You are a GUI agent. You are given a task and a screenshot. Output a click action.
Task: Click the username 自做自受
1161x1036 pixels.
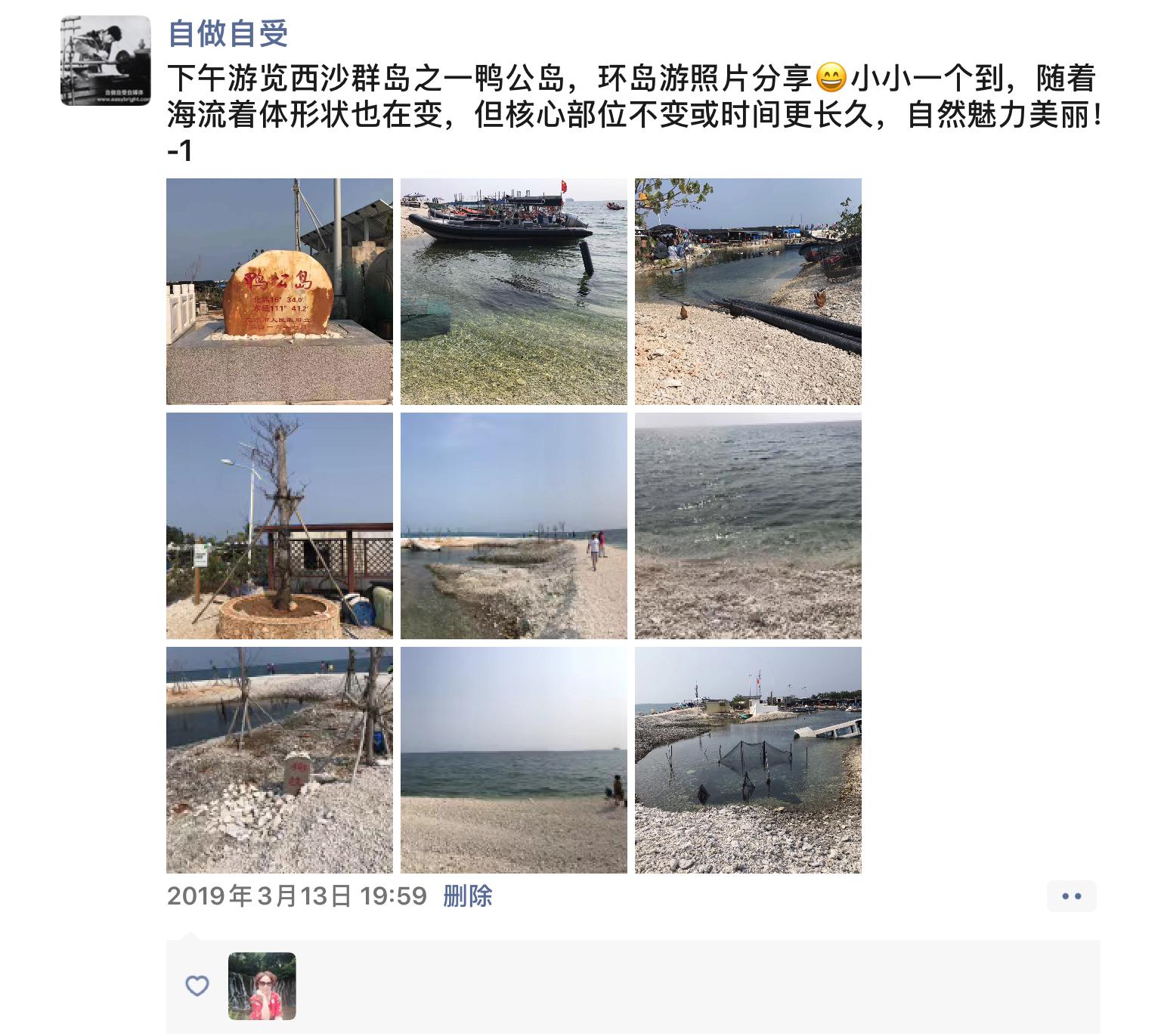[228, 33]
